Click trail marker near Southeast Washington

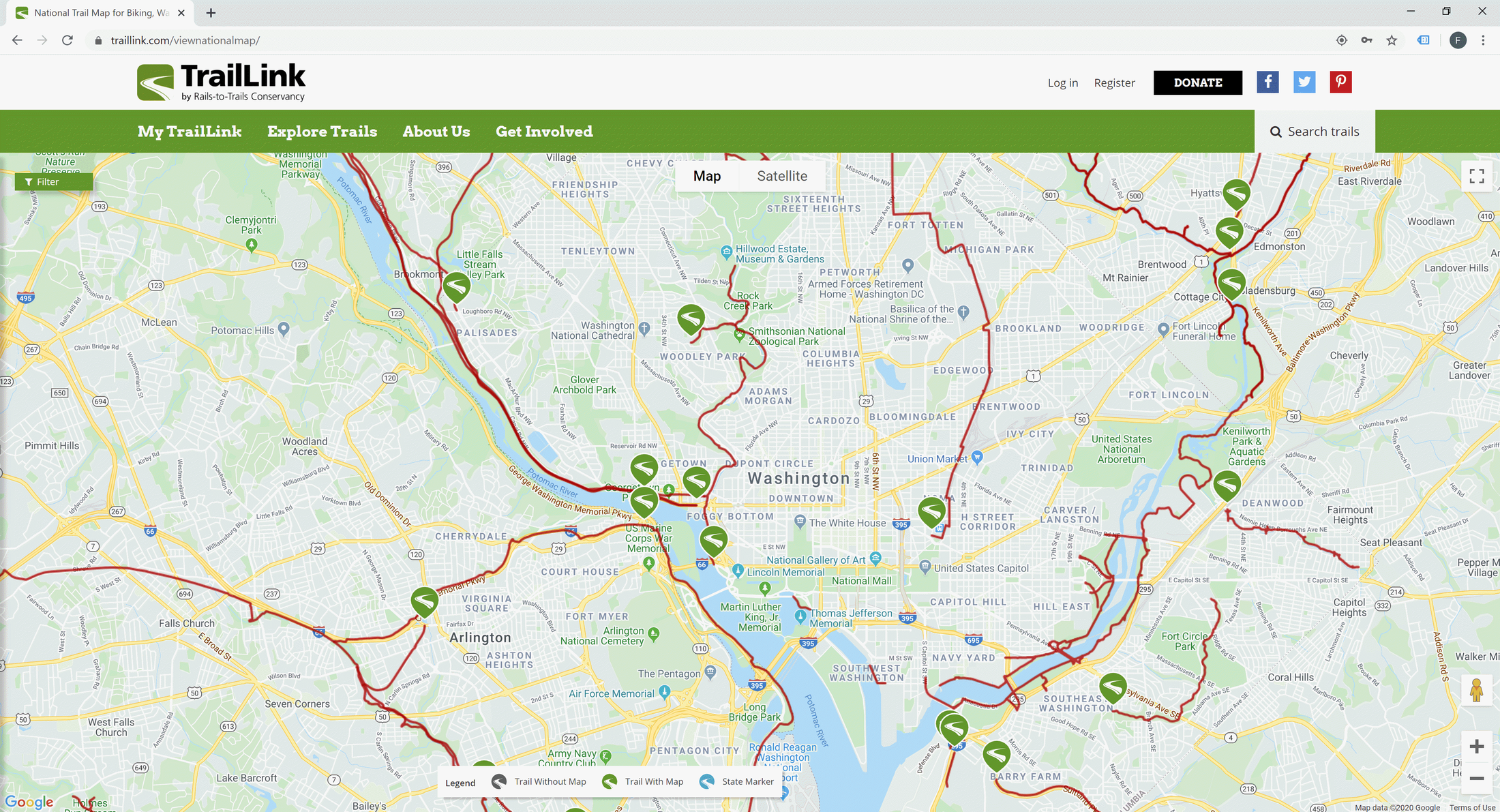[x=1113, y=687]
